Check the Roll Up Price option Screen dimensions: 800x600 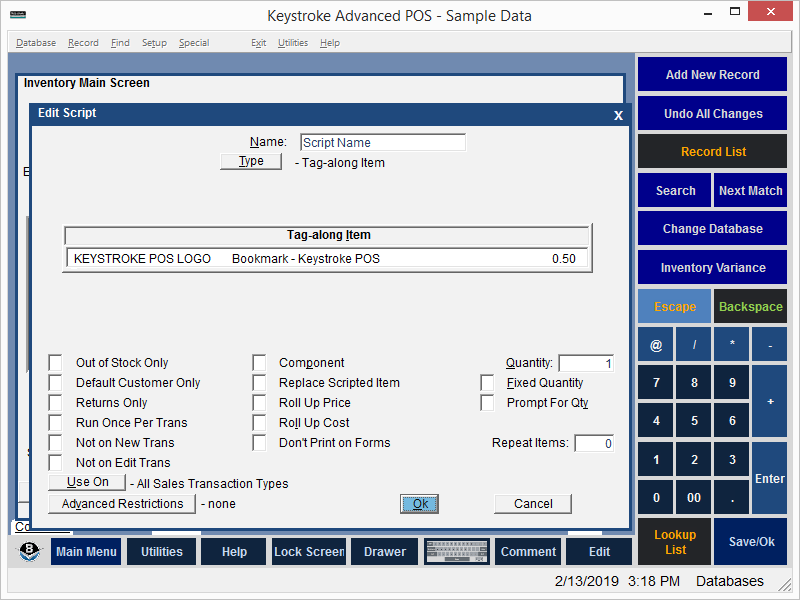pos(259,403)
